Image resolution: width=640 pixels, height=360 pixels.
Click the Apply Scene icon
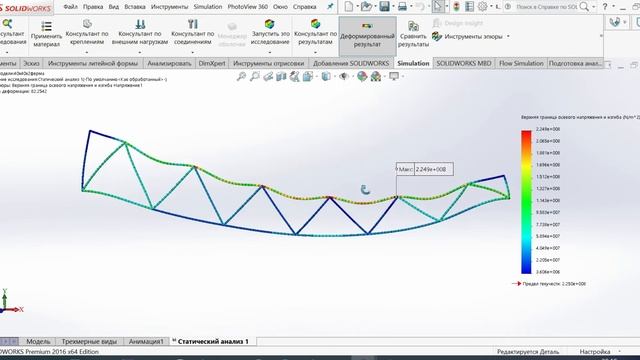(376, 76)
